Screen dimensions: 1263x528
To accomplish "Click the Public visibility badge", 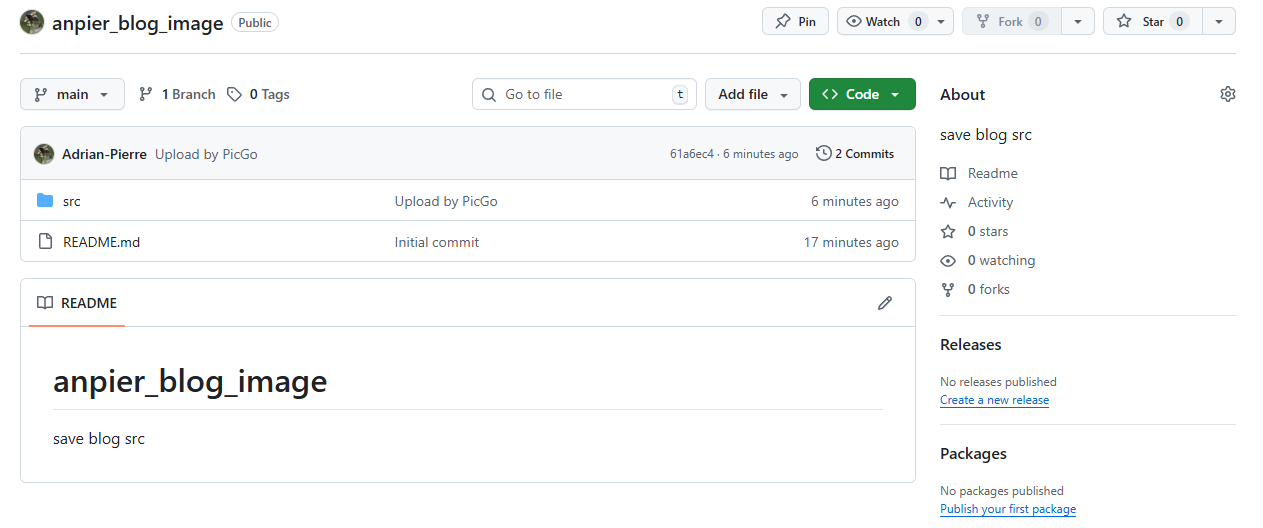I will click(255, 22).
